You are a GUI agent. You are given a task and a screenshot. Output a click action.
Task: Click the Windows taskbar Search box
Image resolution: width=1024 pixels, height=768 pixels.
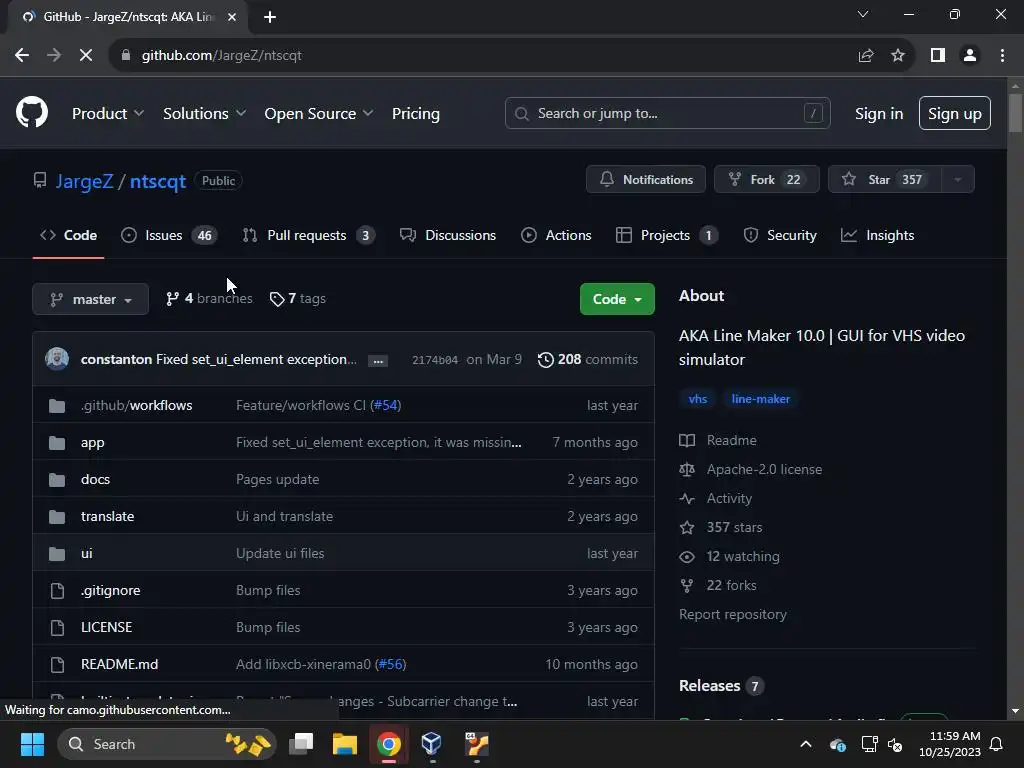pyautogui.click(x=167, y=744)
